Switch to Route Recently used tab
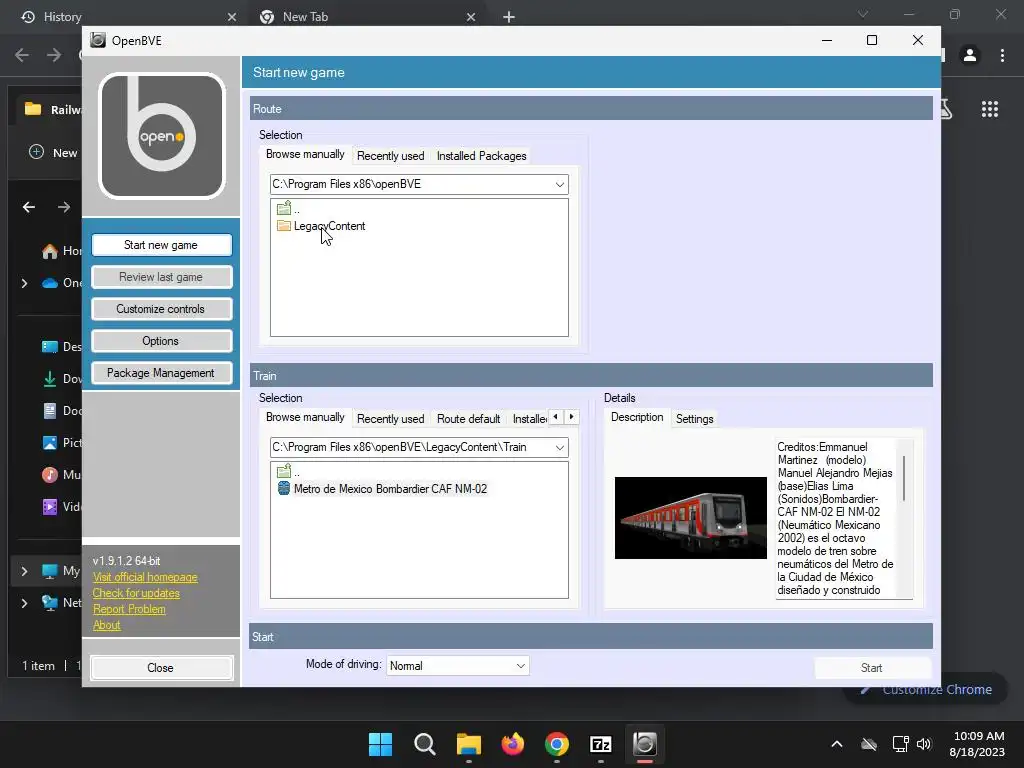 pos(391,155)
